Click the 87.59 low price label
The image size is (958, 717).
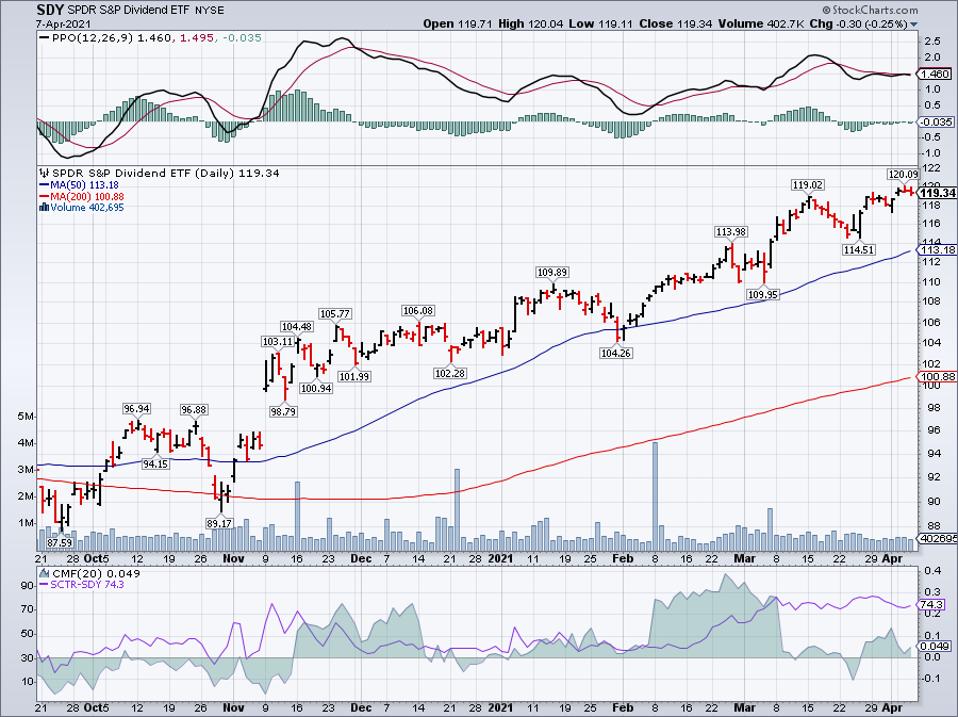(x=59, y=542)
